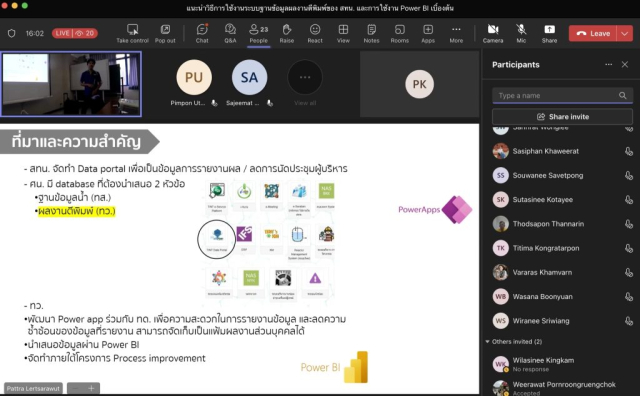The height and width of the screenshot is (396, 640).
Task: Click the Pattra Lertsarawut presenter name tag
Action: 33,388
